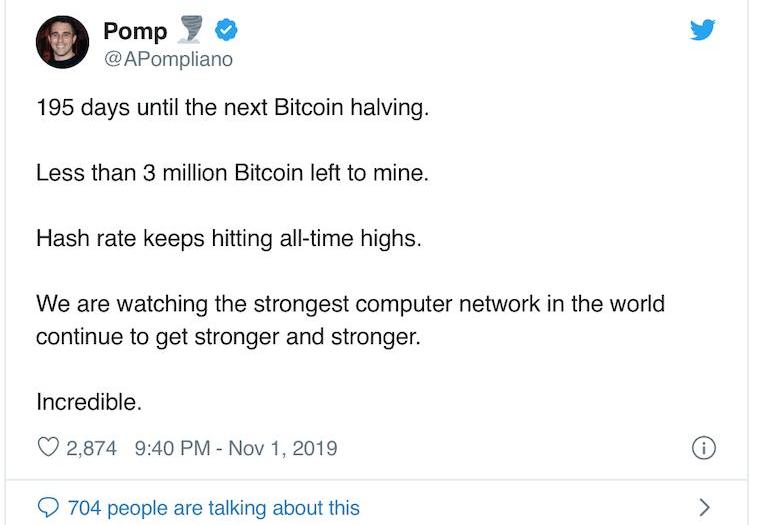Expand replies with the right chevron arrow
Screen dimensions: 768x525
[705, 507]
